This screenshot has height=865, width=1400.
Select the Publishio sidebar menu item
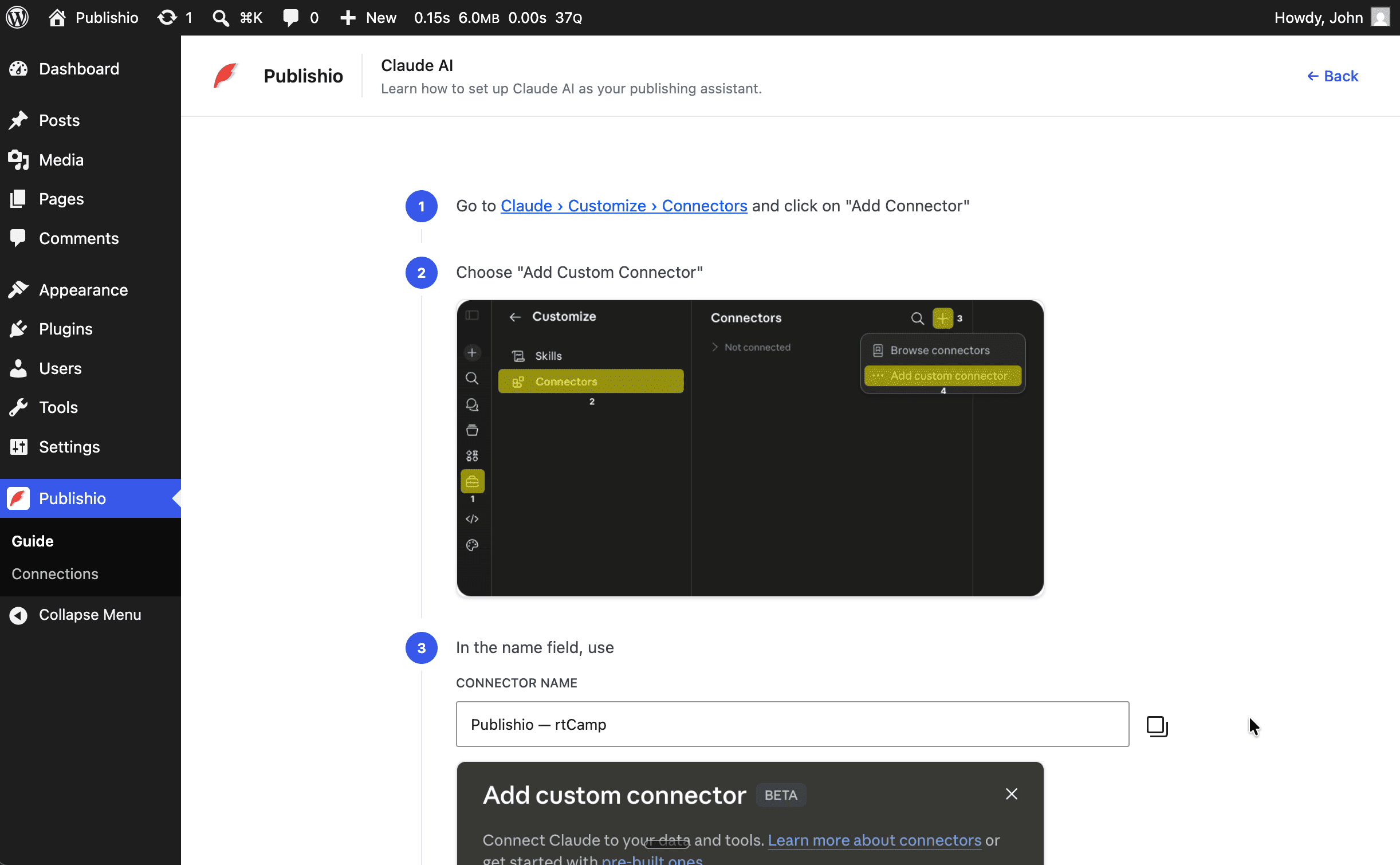click(91, 498)
